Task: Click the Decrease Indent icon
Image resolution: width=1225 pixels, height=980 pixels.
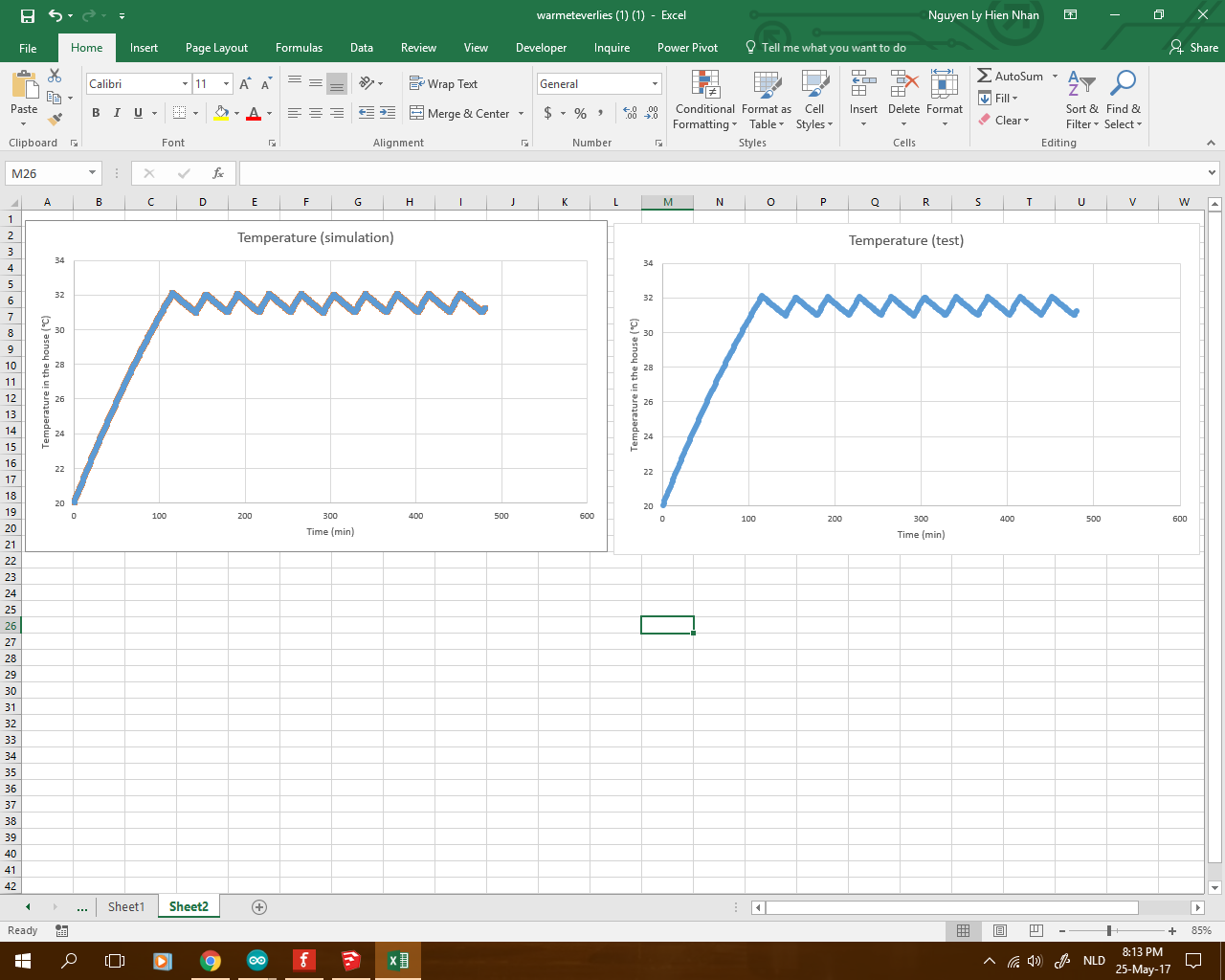Action: pyautogui.click(x=367, y=113)
